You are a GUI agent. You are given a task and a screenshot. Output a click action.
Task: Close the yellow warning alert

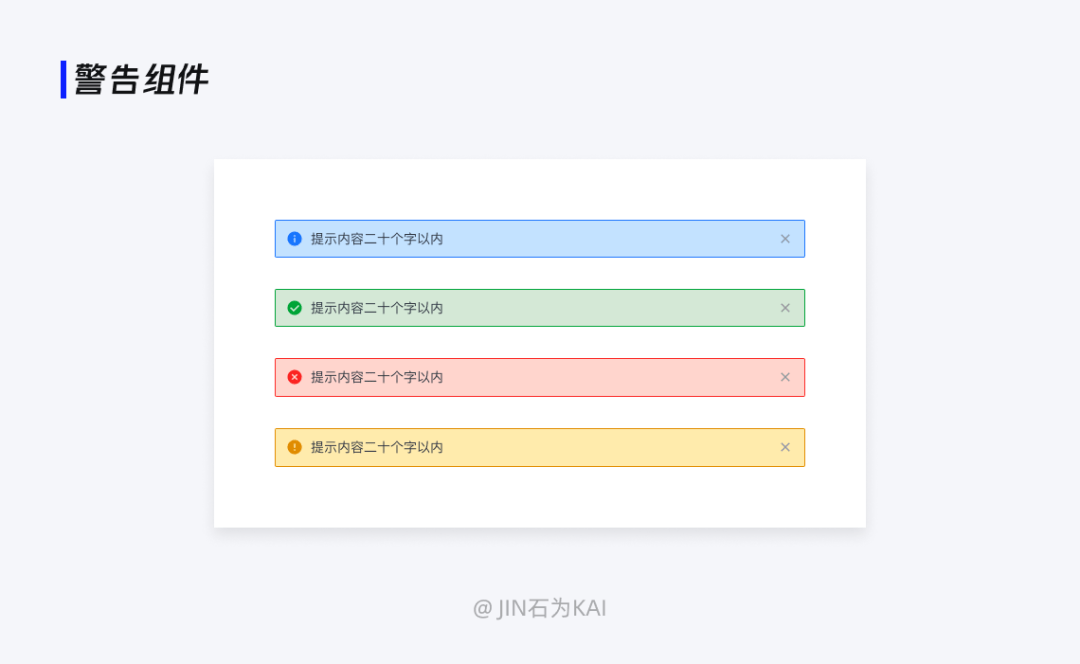pyautogui.click(x=785, y=447)
